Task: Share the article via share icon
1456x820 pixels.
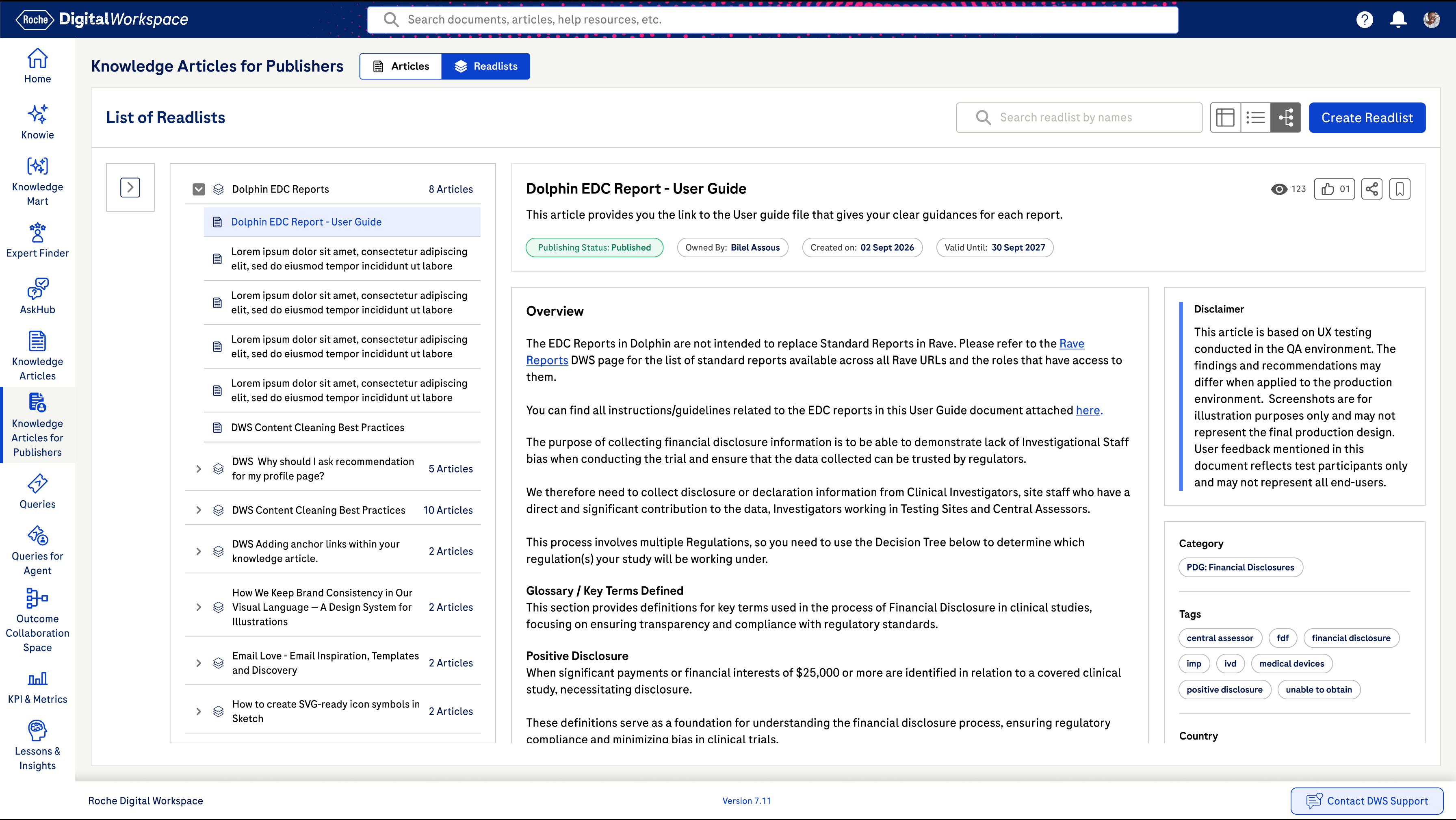Action: 1371,189
